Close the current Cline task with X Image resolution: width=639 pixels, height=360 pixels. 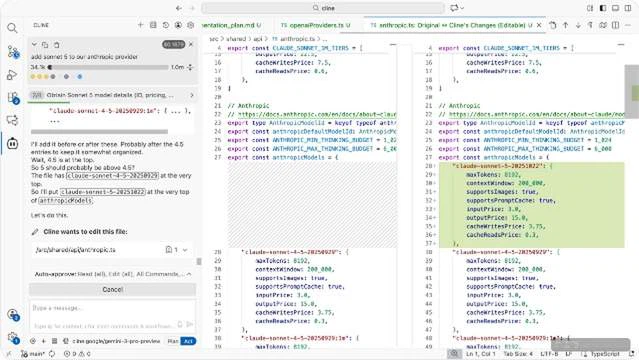click(191, 44)
